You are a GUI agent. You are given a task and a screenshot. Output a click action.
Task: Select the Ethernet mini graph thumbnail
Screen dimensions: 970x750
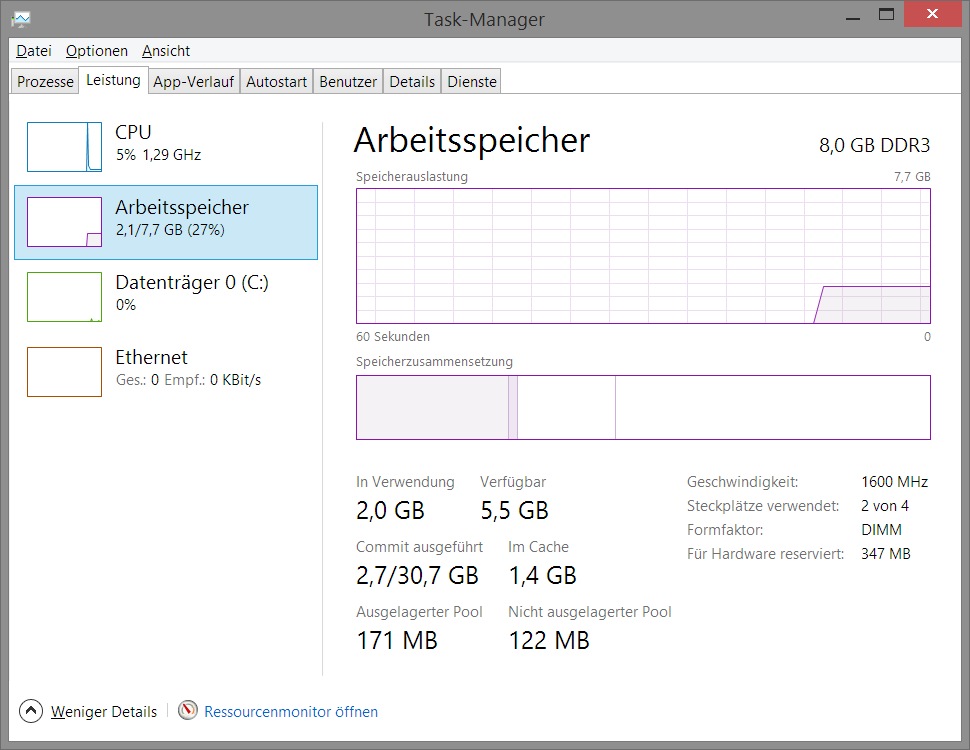pos(64,372)
